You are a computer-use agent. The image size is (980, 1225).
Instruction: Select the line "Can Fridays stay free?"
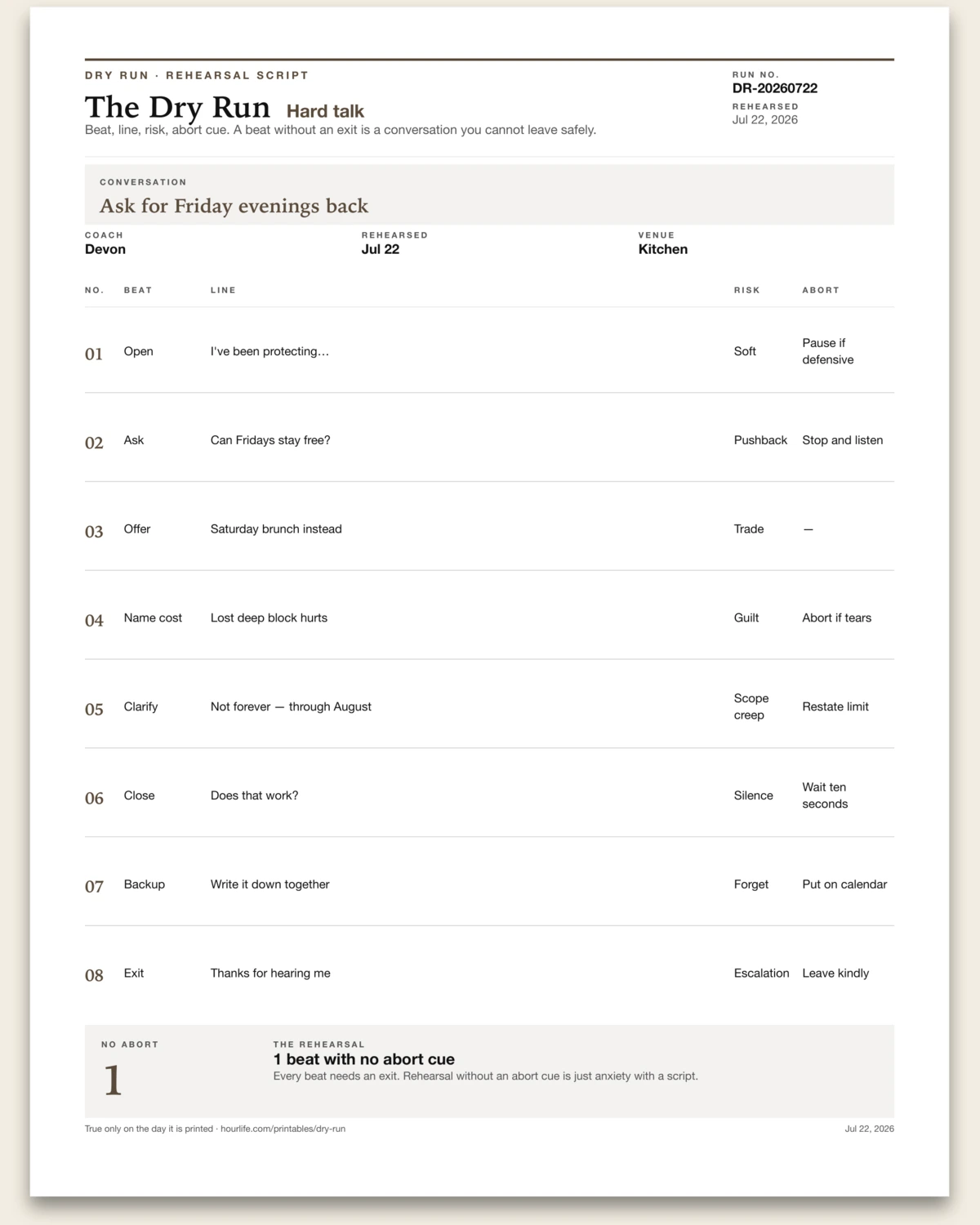(x=270, y=440)
